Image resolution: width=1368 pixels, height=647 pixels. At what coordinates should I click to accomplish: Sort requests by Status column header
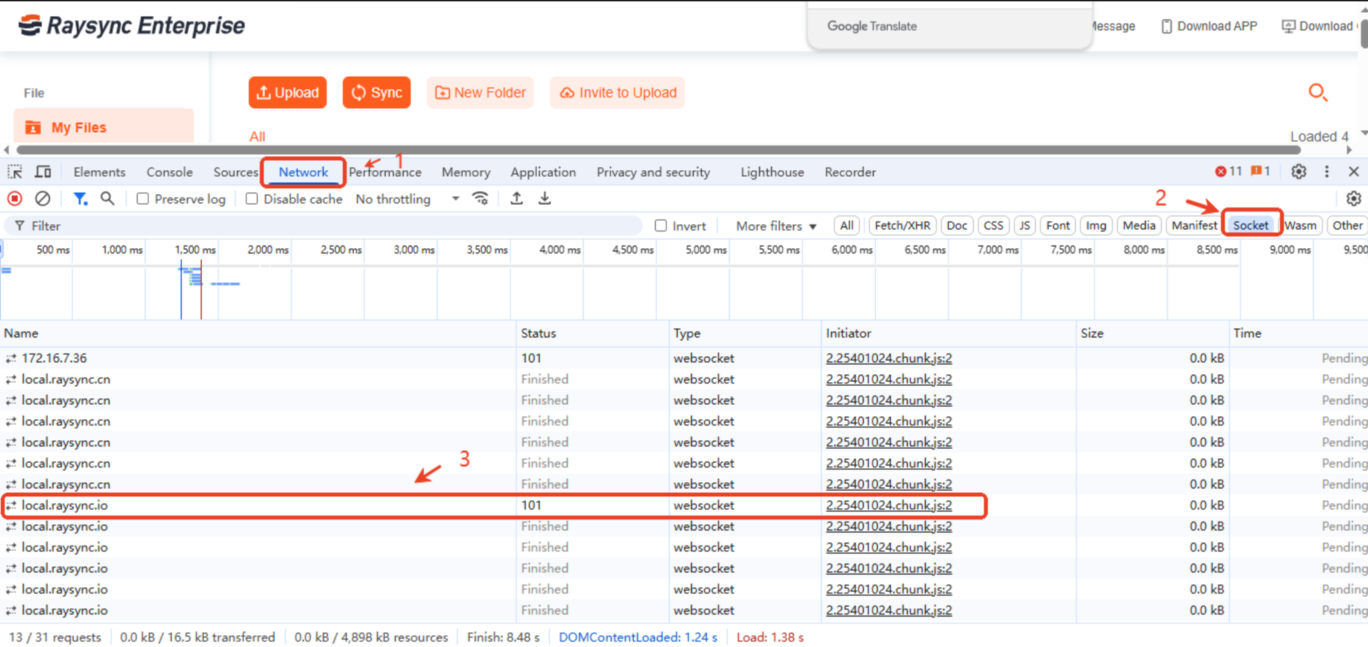593,333
